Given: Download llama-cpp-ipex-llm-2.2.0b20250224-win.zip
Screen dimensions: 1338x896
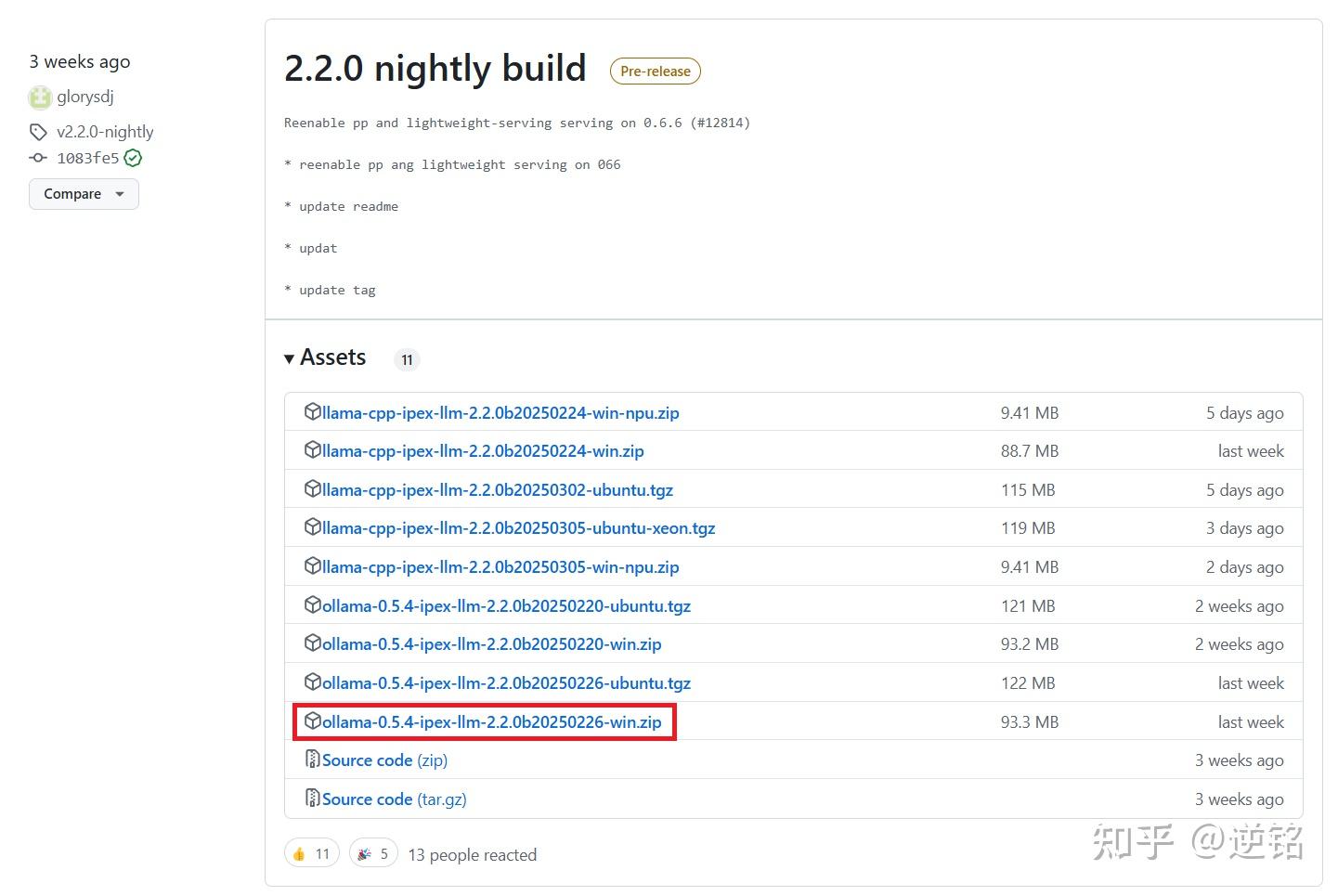Looking at the screenshot, I should coord(483,451).
